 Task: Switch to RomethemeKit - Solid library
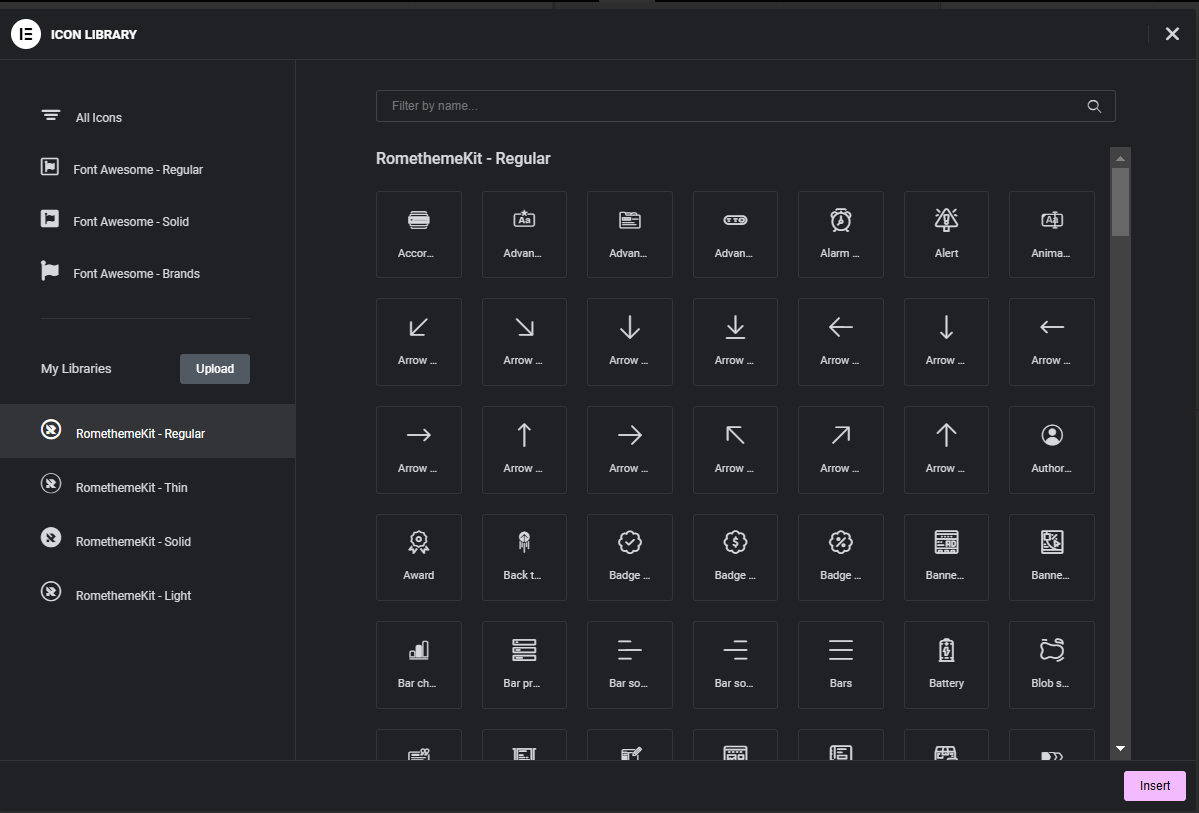(x=148, y=540)
